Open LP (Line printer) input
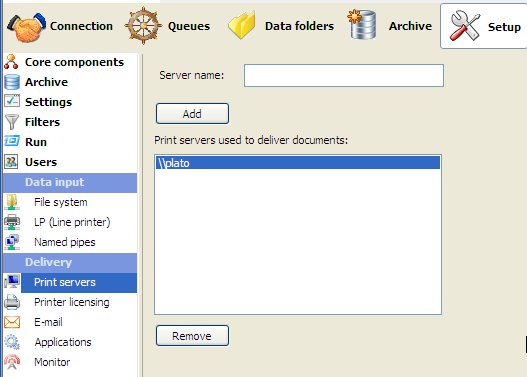This screenshot has width=527, height=377. (72, 222)
